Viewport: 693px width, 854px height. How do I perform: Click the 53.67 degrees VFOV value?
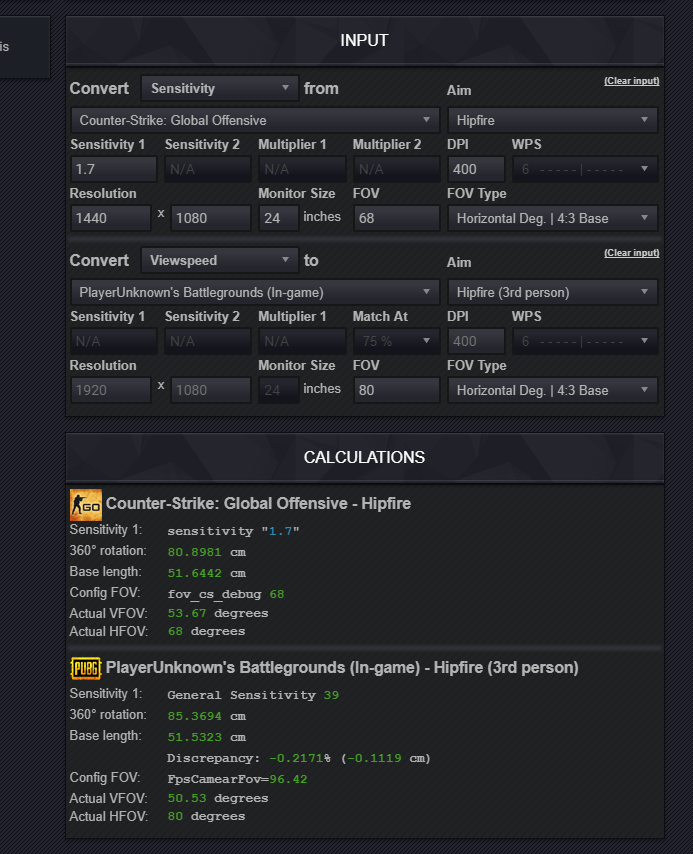[218, 613]
